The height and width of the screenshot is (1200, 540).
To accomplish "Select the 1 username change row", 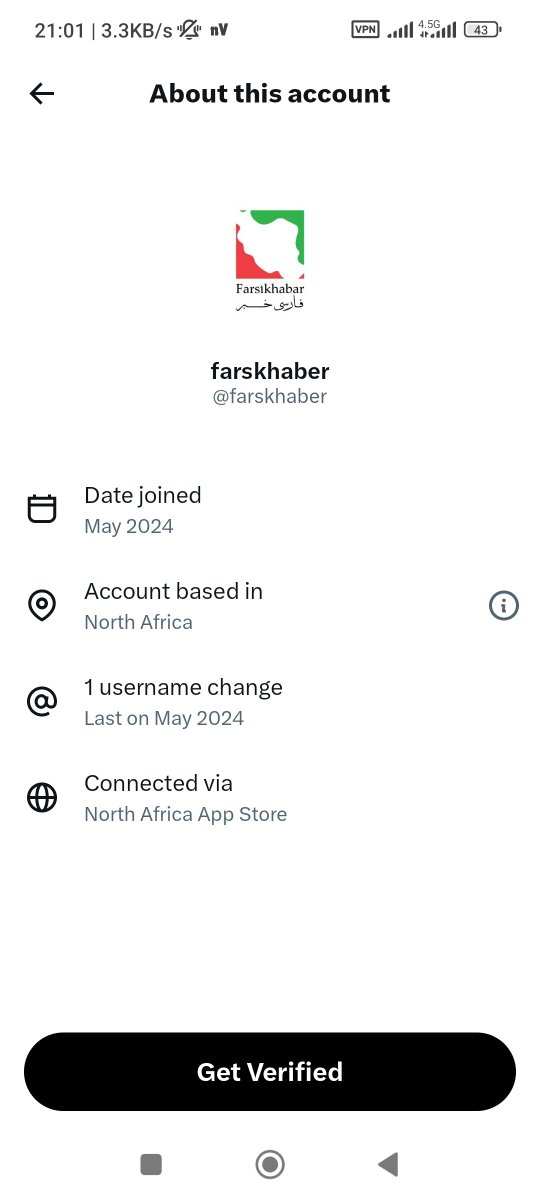I will (x=270, y=702).
